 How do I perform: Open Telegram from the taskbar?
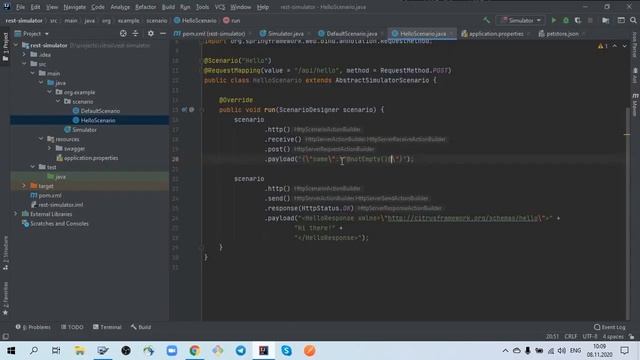coord(241,351)
